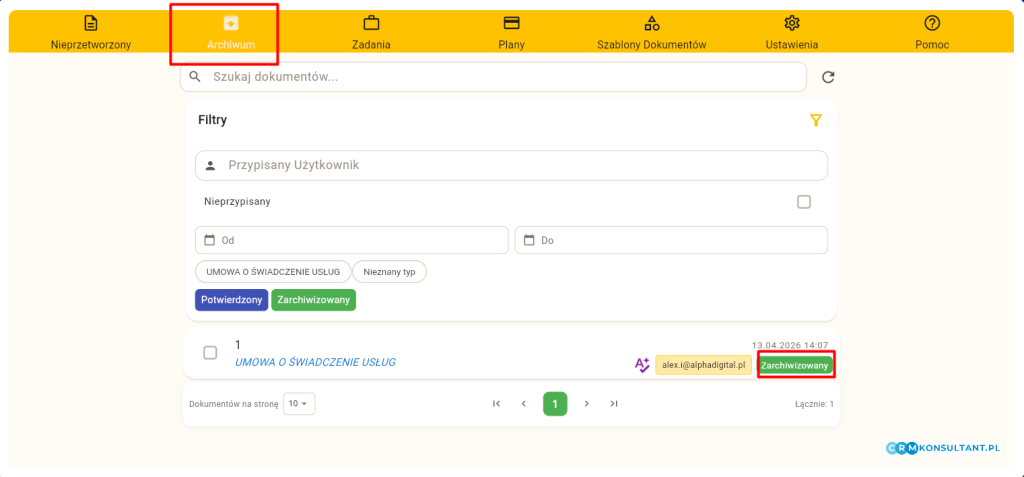Open documents per page dropdown
The height and width of the screenshot is (477, 1024).
[299, 403]
